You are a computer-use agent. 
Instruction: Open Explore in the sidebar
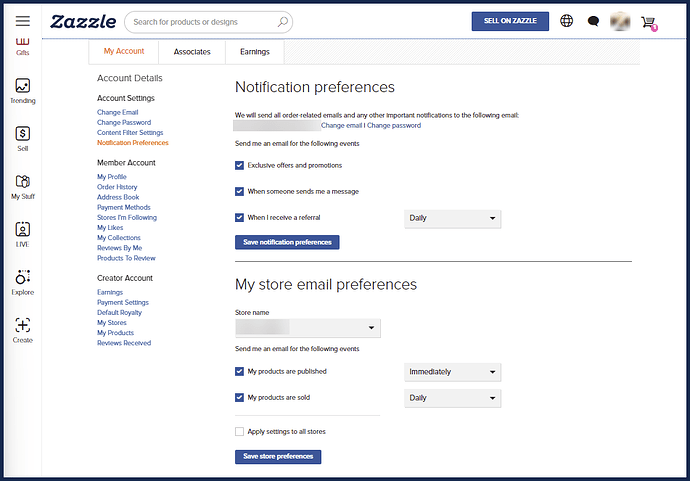click(23, 283)
